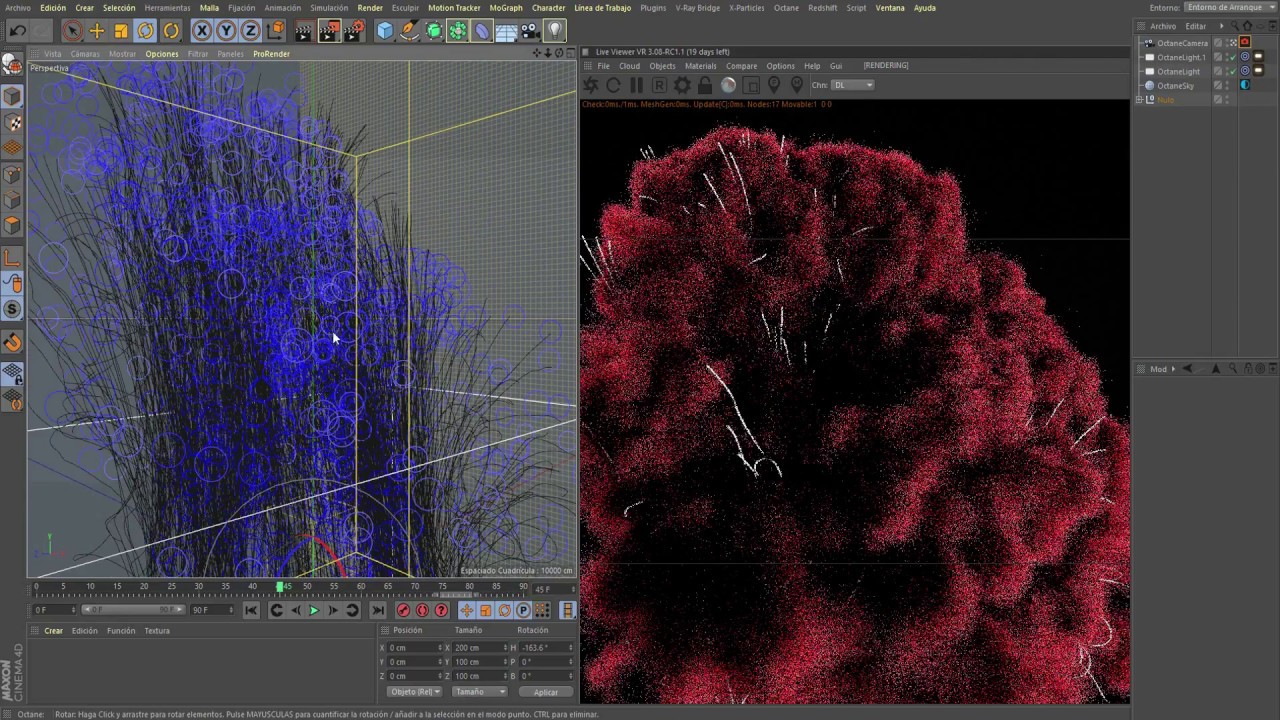Click material picker pin in Live Viewer
1280x720 pixels.
pos(797,85)
